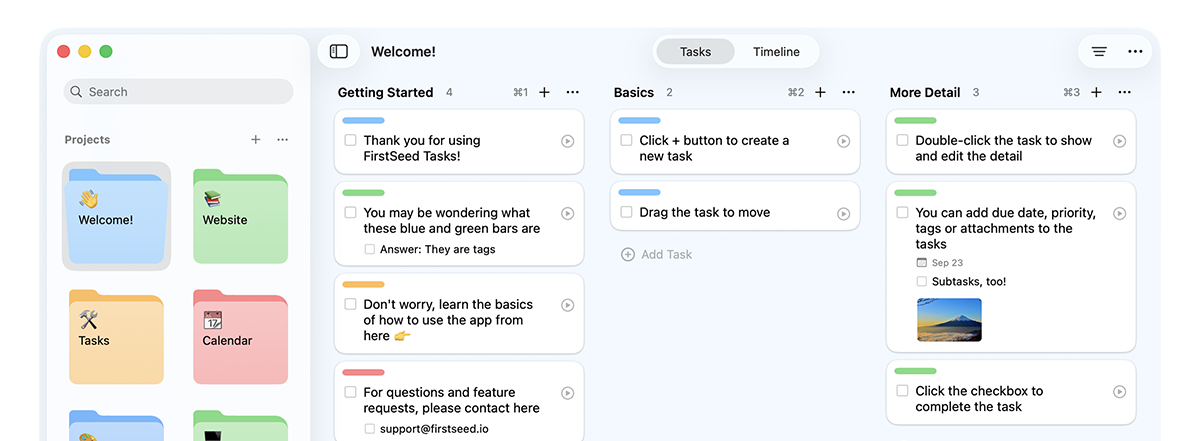
Task: Click the Add Task plus circle icon
Action: pyautogui.click(x=628, y=254)
